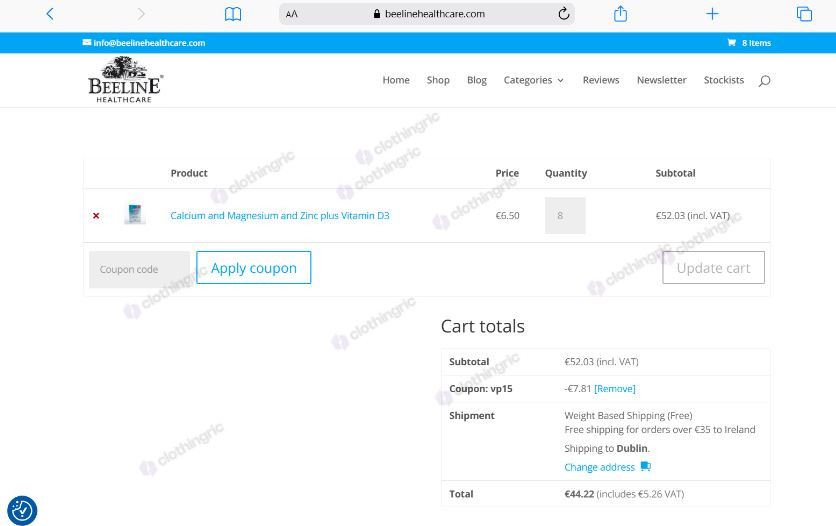Click the truck icon beside Change address
836x526 pixels.
tap(646, 466)
